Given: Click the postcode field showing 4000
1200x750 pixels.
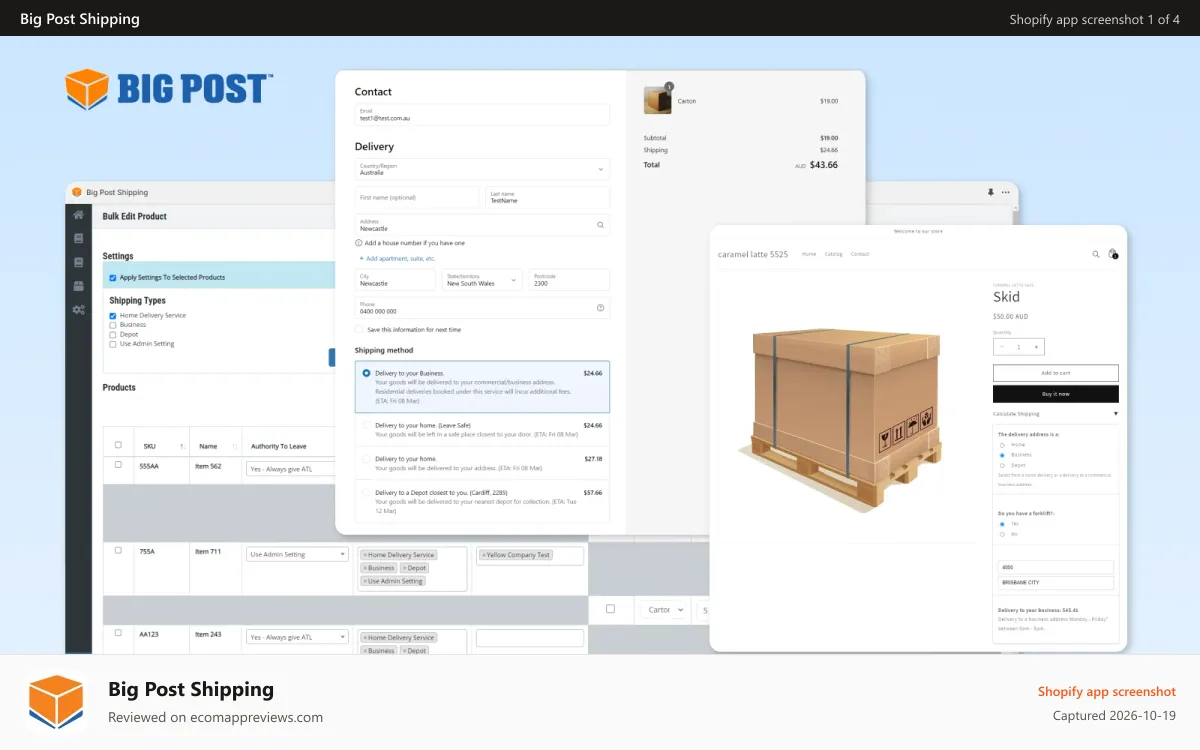Looking at the screenshot, I should point(1056,567).
